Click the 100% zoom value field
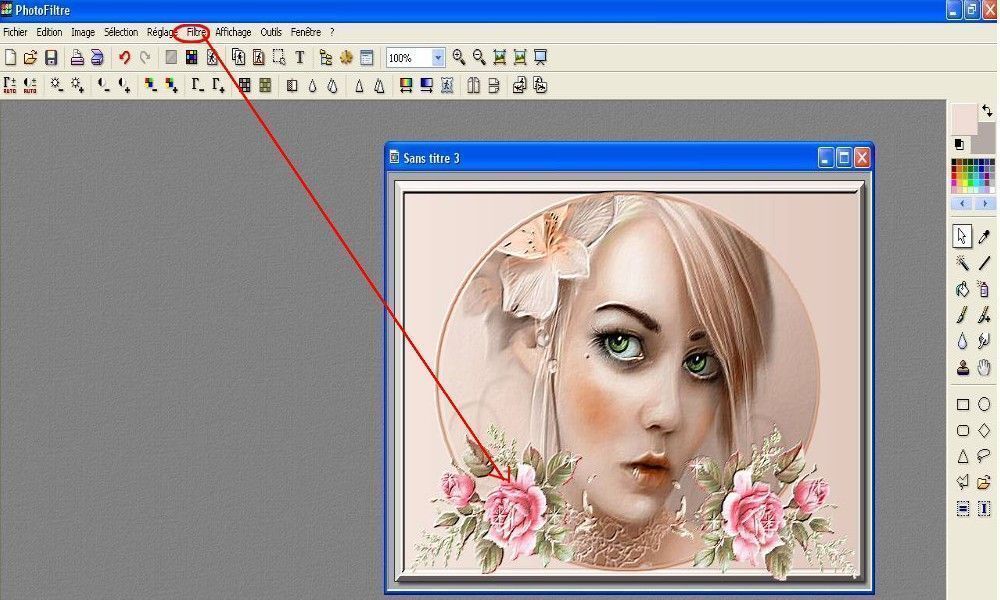The image size is (1000, 600). 409,58
